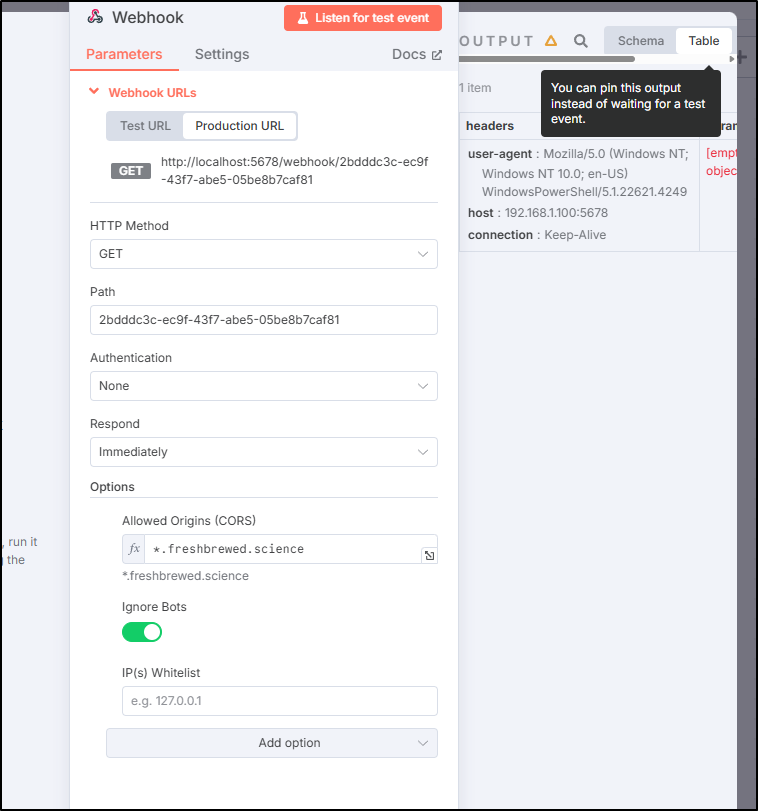This screenshot has height=811, width=758.
Task: Click the '1 item' count label
Action: point(475,88)
